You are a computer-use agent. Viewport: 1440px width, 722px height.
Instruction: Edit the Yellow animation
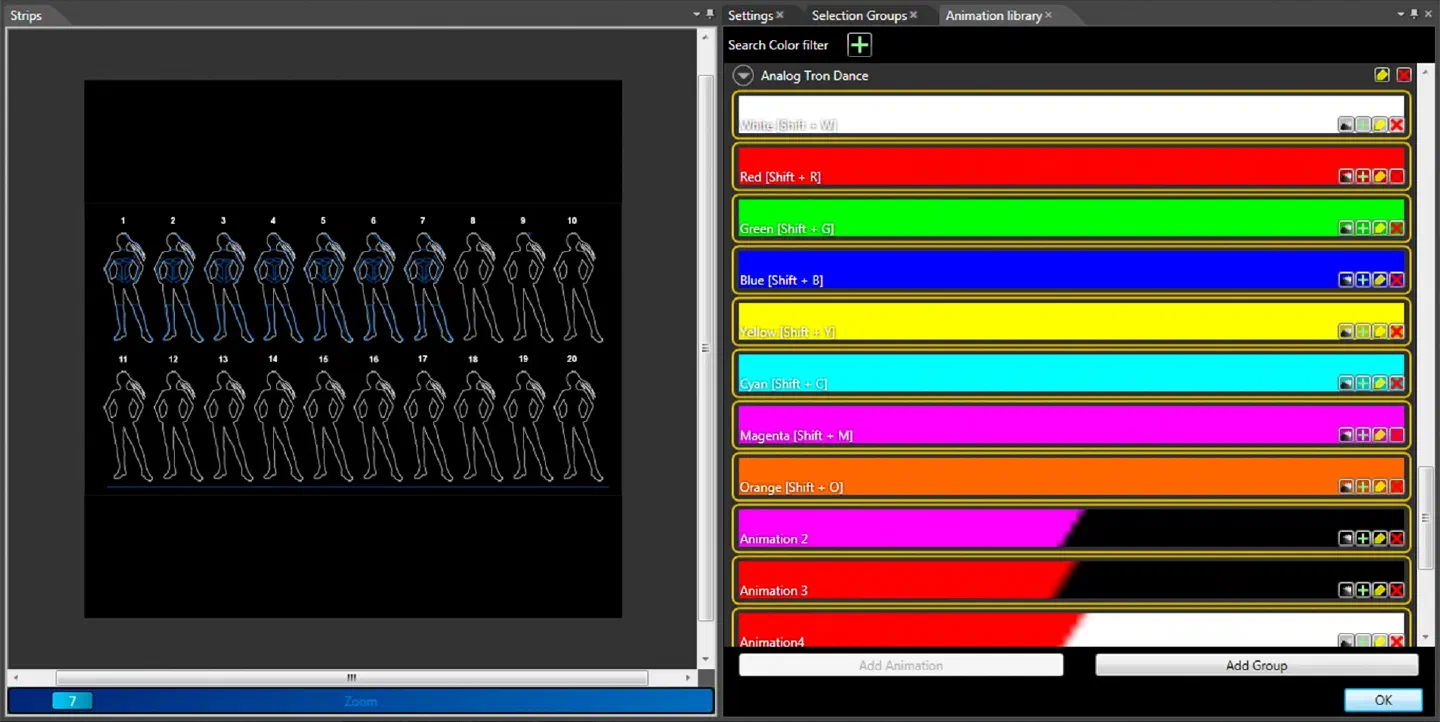1380,331
